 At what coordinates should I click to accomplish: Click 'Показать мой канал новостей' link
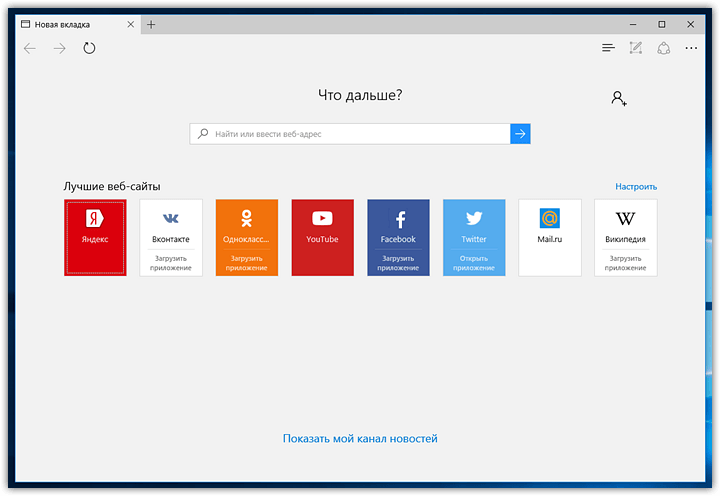(360, 439)
